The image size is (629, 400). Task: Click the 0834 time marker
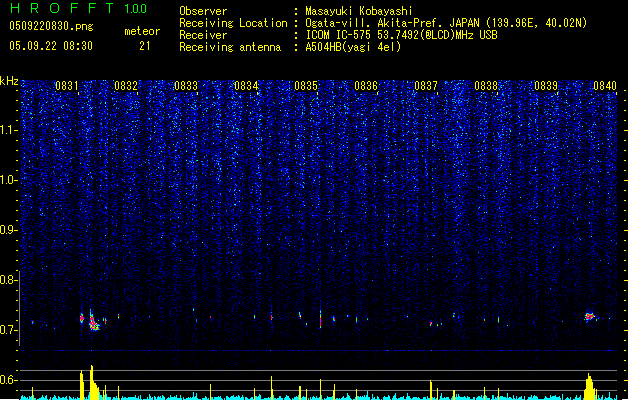(x=246, y=86)
